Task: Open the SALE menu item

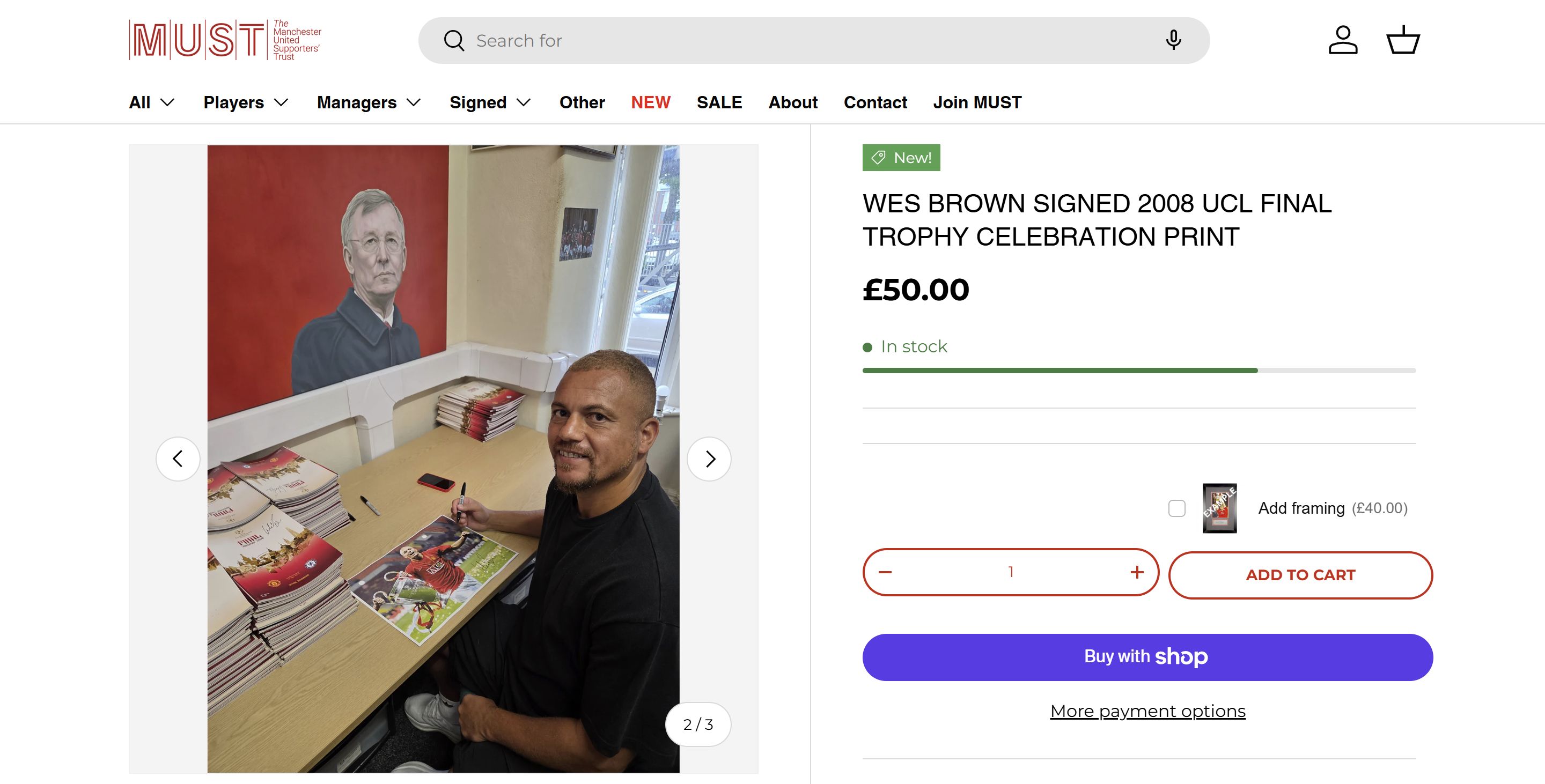Action: point(719,102)
